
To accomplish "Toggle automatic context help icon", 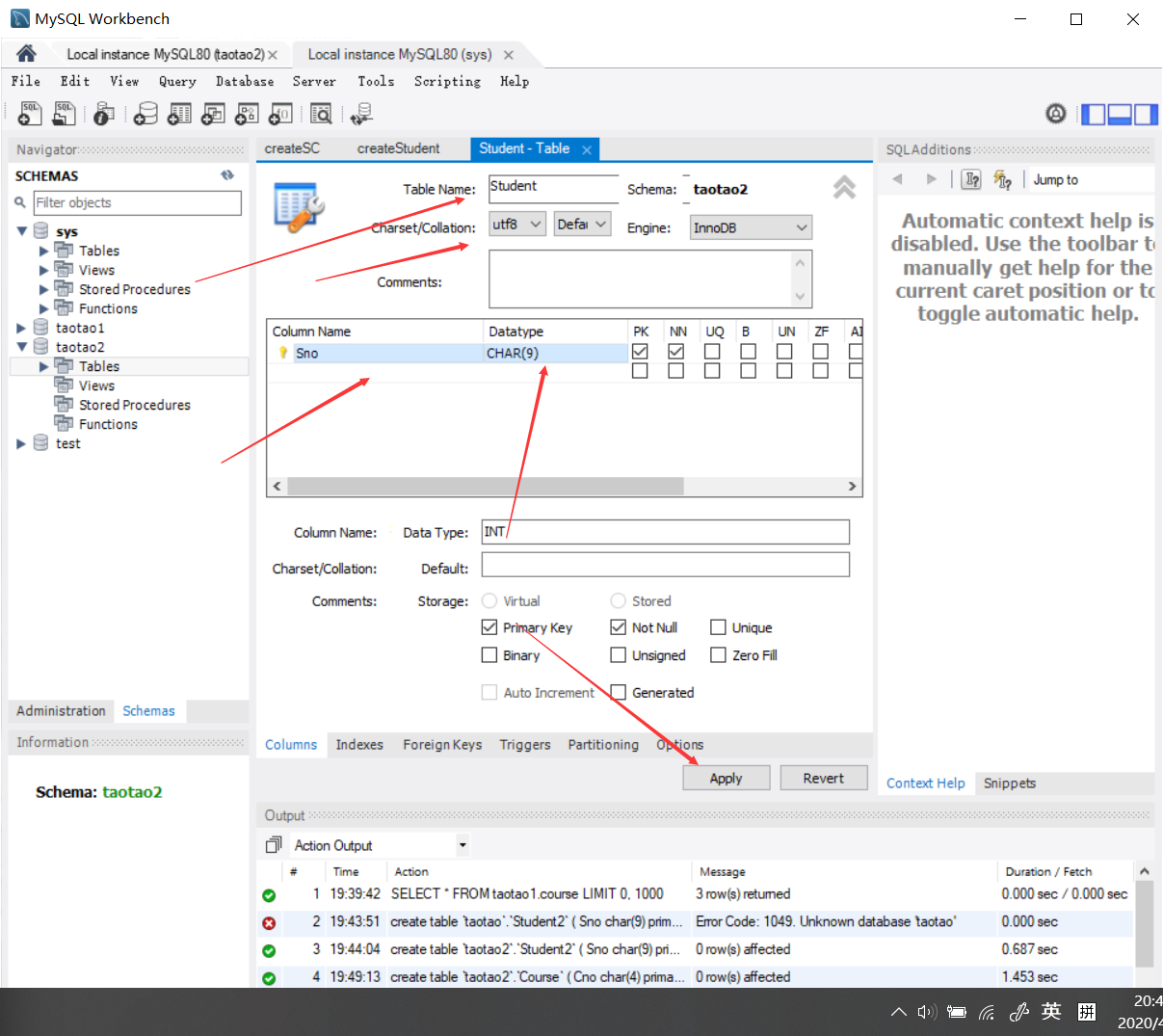I will coord(1003,179).
